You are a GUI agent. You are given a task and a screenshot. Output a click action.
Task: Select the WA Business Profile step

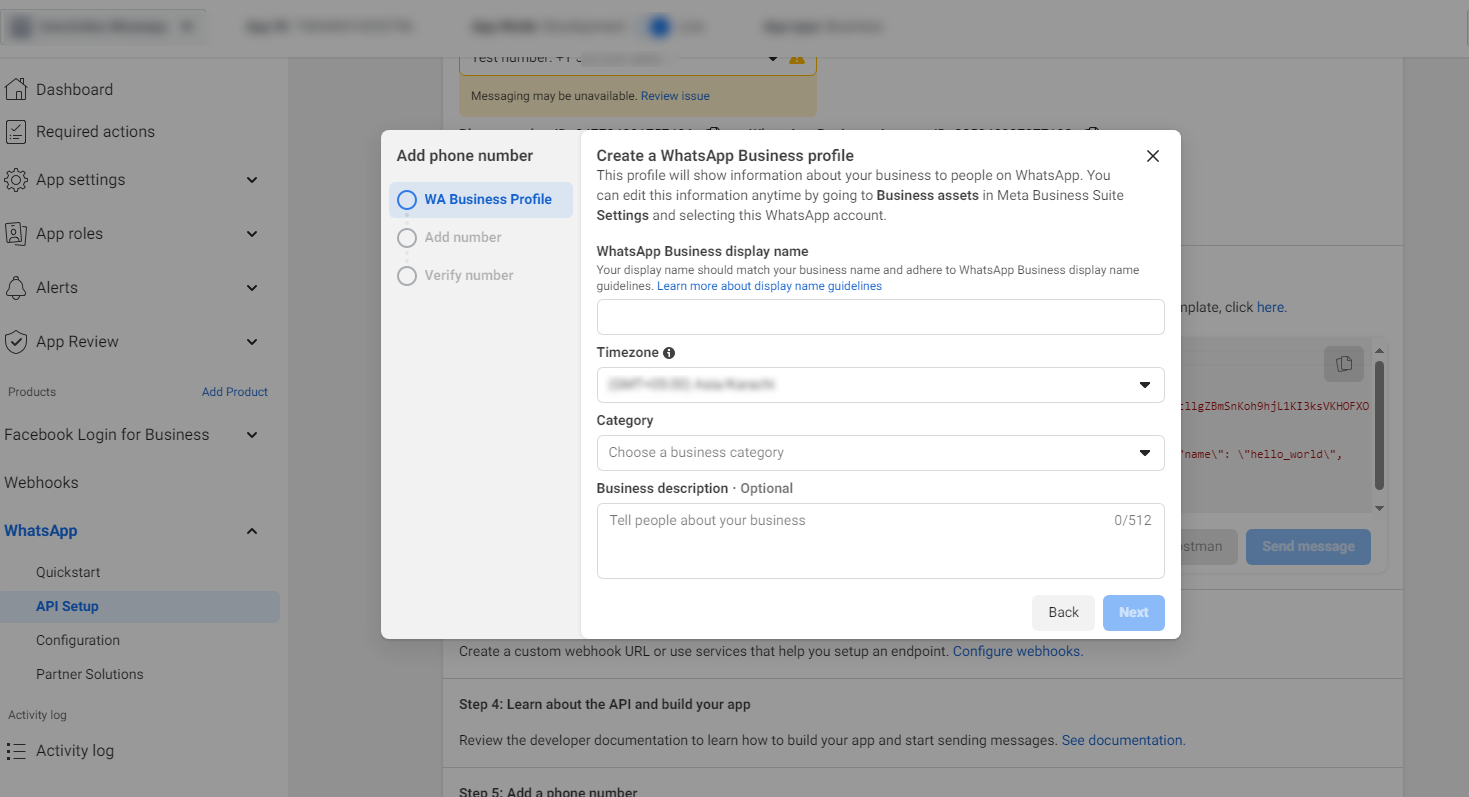pyautogui.click(x=481, y=200)
